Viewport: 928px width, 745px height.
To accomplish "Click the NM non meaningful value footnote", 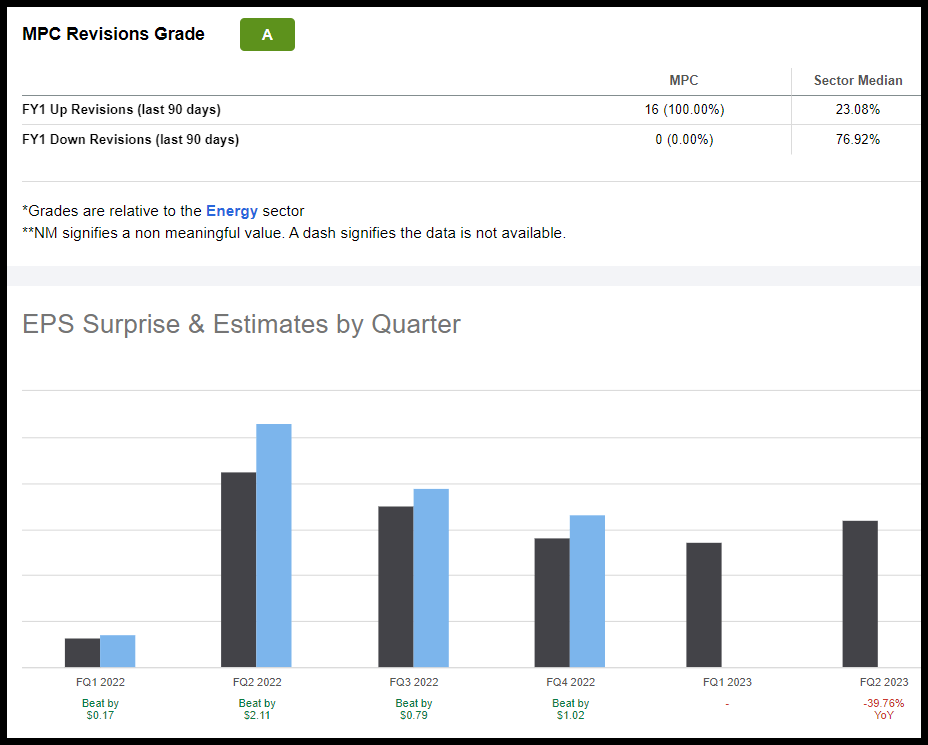I will (294, 233).
